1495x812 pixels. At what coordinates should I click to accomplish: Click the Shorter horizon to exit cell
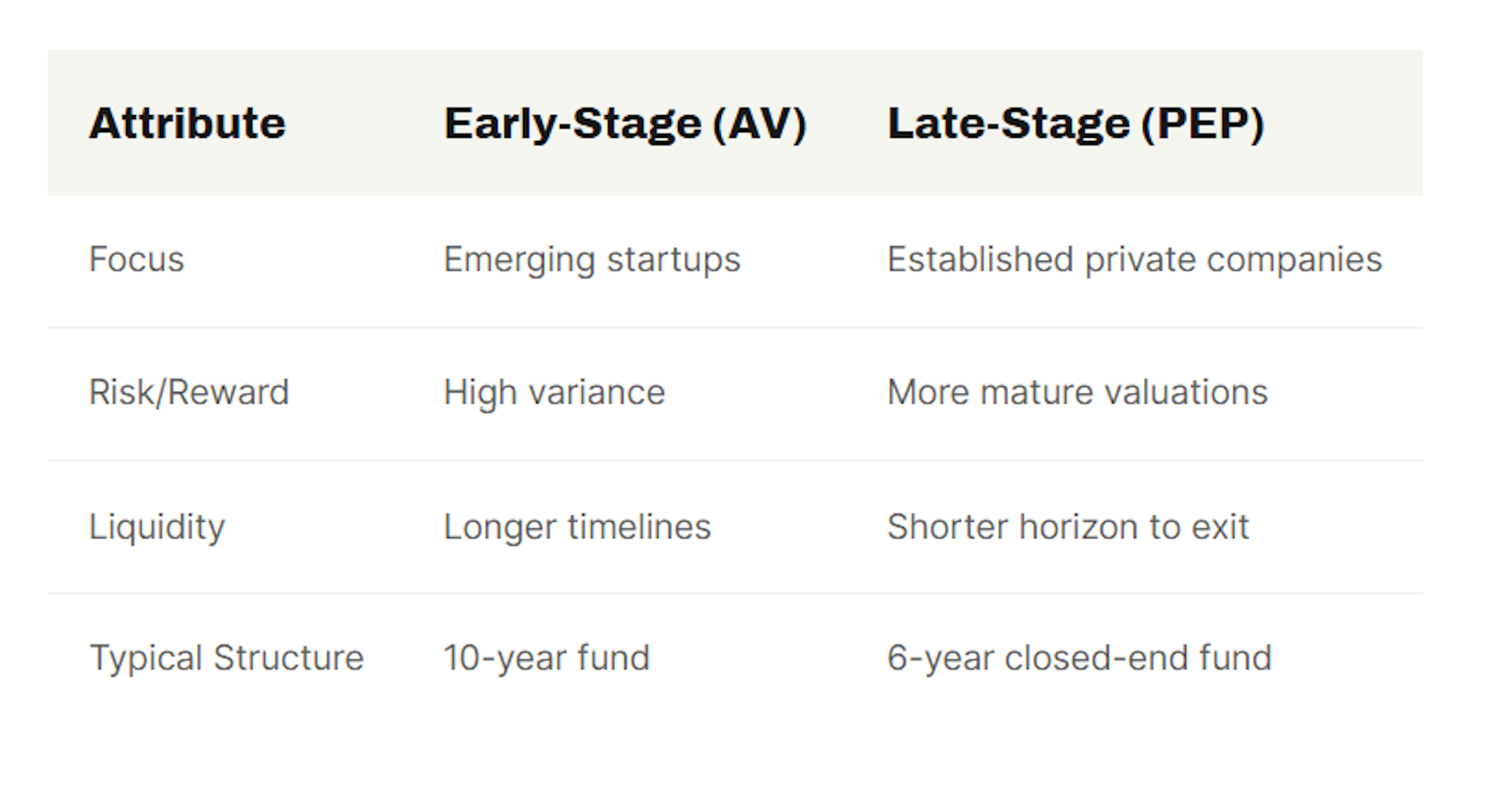click(x=1068, y=527)
